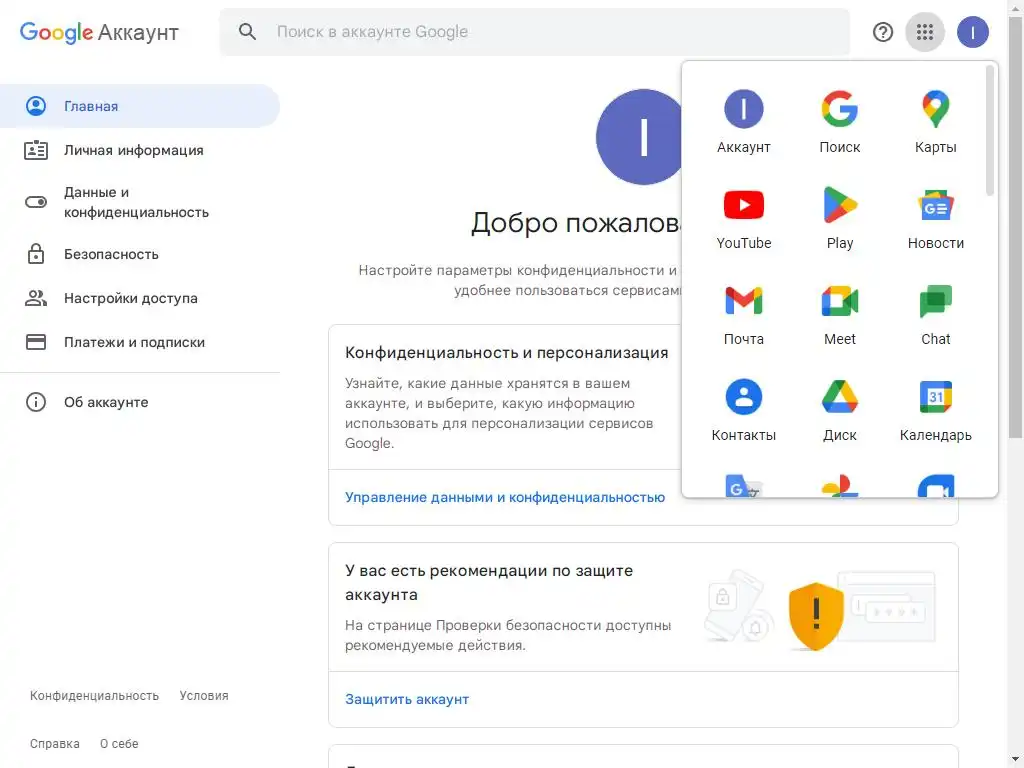Open Конфиденциальность footer link
The image size is (1024, 768).
click(x=94, y=696)
